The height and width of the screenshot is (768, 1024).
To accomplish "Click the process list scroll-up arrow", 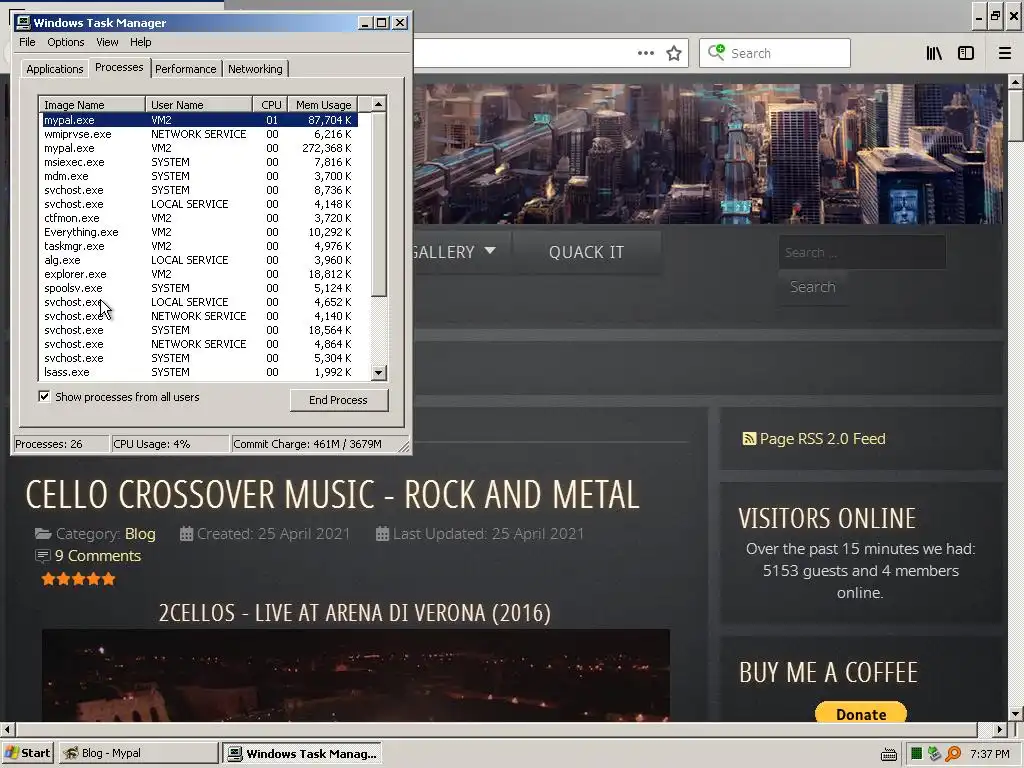I will click(379, 104).
